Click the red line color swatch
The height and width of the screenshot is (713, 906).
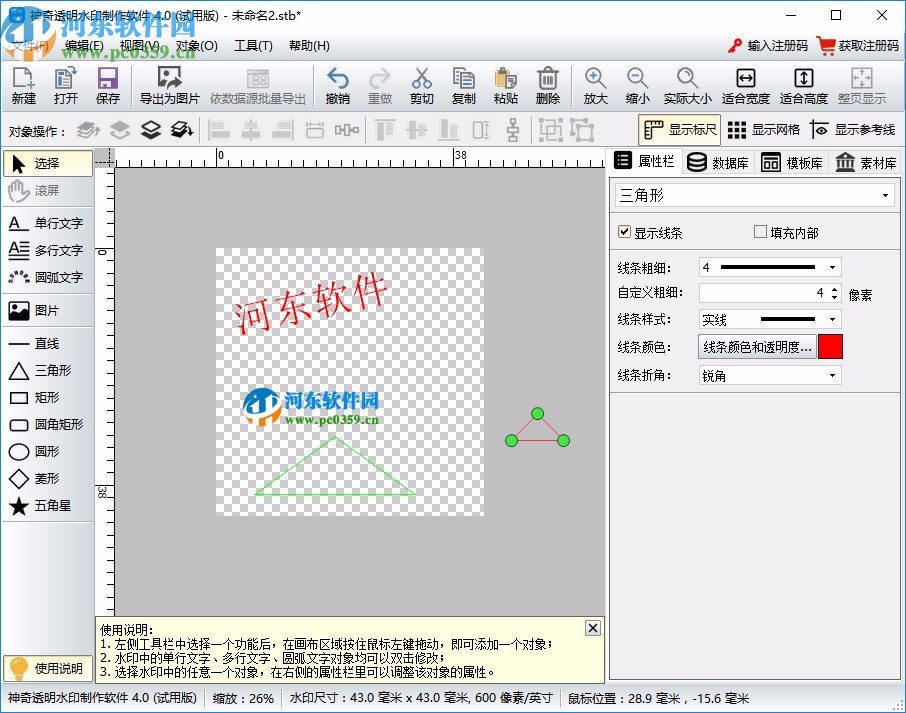tap(830, 347)
